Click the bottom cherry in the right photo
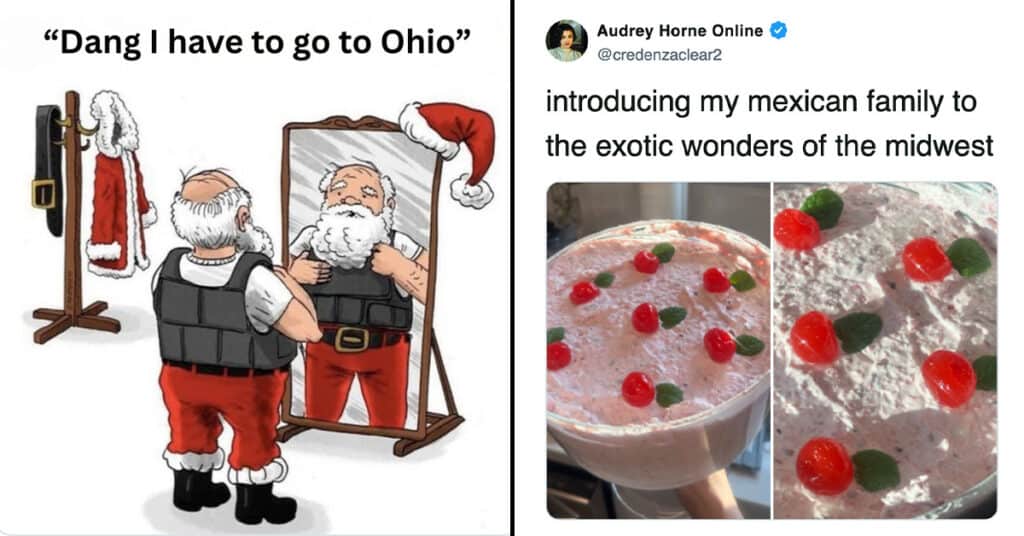Image resolution: width=1024 pixels, height=536 pixels. point(824,466)
